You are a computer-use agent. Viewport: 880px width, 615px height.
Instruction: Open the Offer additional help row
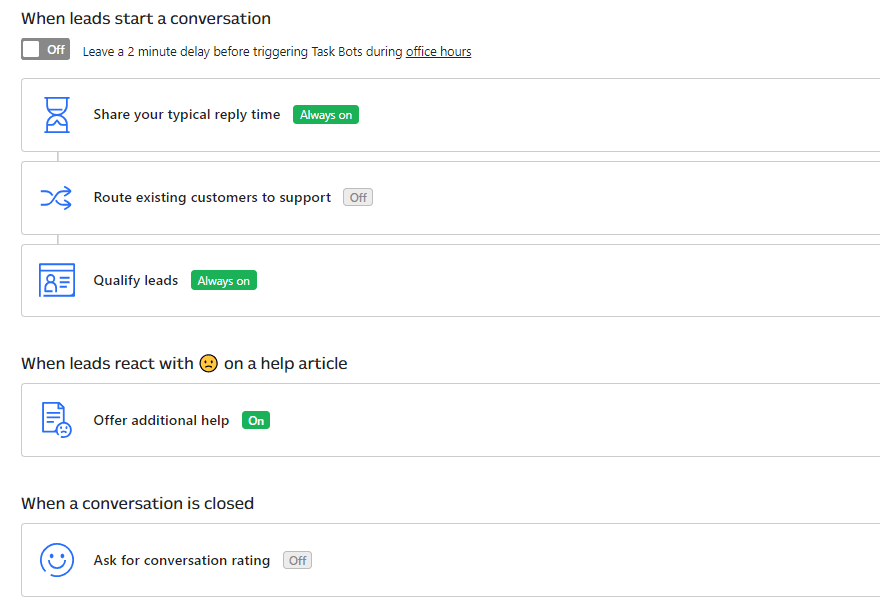(x=161, y=420)
